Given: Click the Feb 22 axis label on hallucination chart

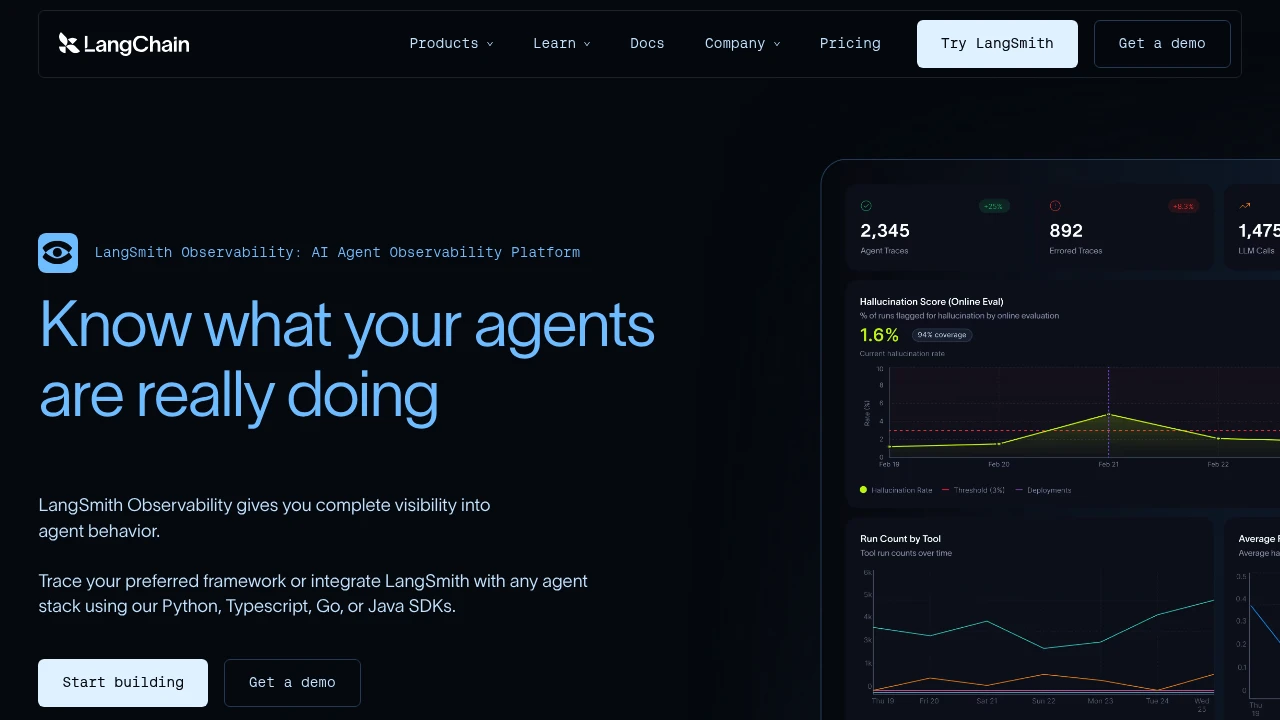Looking at the screenshot, I should pos(1218,464).
